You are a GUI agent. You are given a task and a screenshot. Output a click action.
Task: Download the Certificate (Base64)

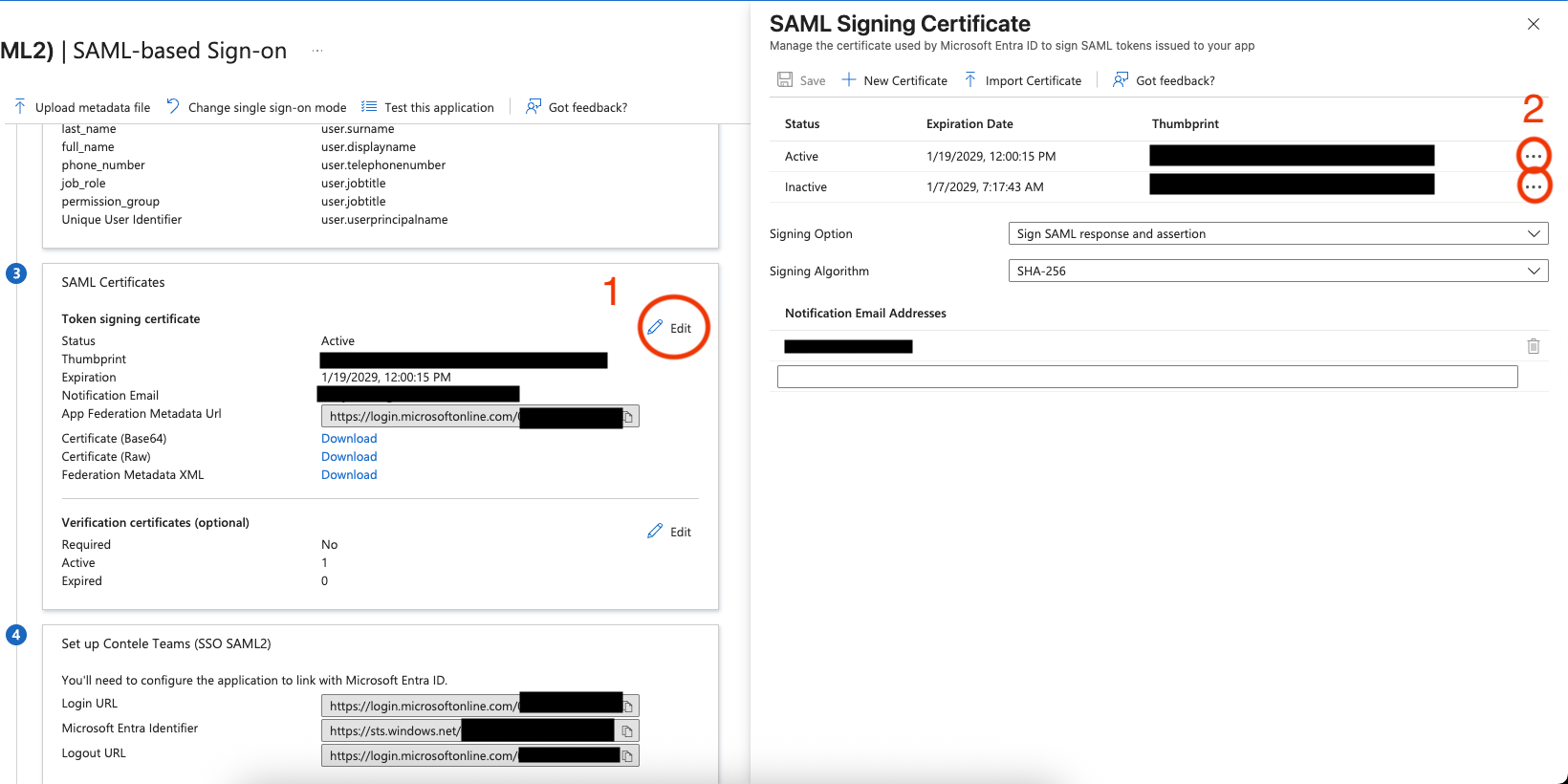pyautogui.click(x=349, y=439)
